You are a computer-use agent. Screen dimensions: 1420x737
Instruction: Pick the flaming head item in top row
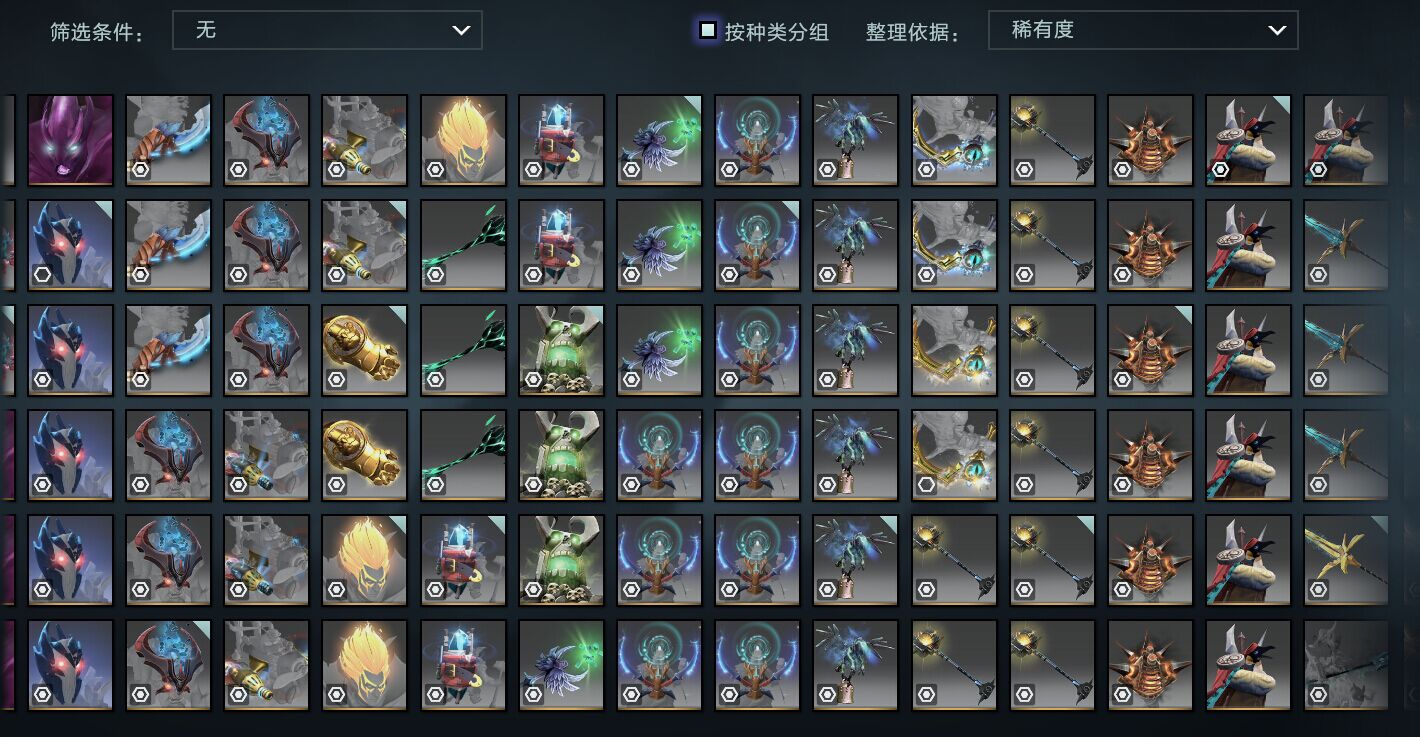pyautogui.click(x=463, y=140)
